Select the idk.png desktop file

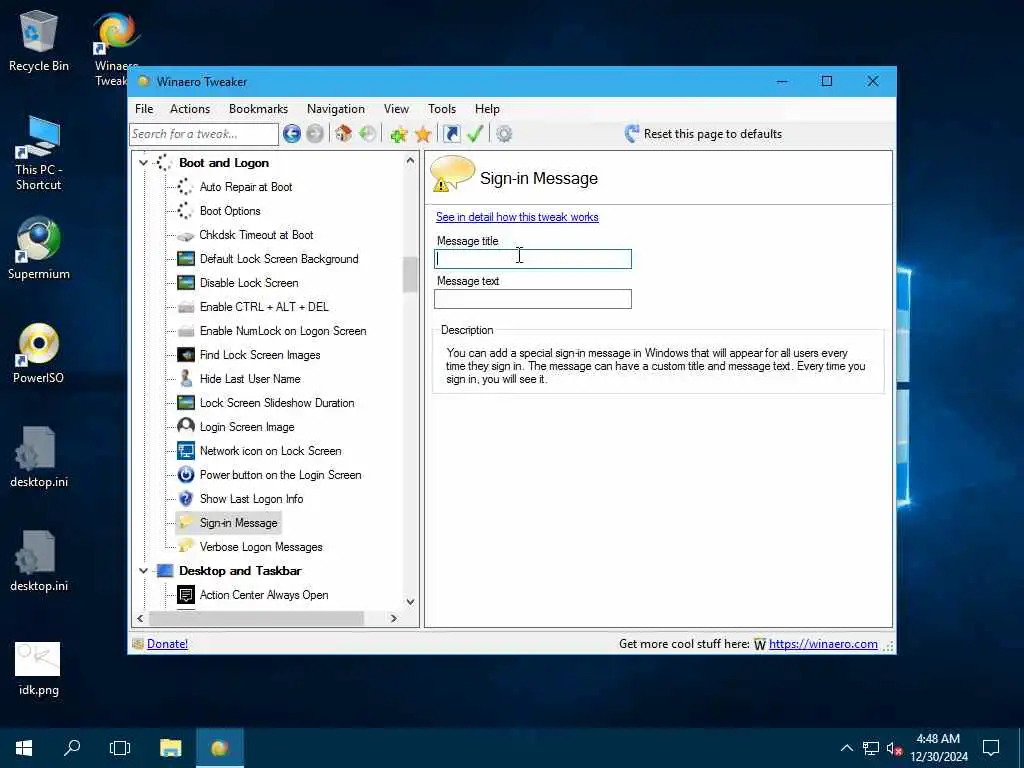pyautogui.click(x=38, y=669)
